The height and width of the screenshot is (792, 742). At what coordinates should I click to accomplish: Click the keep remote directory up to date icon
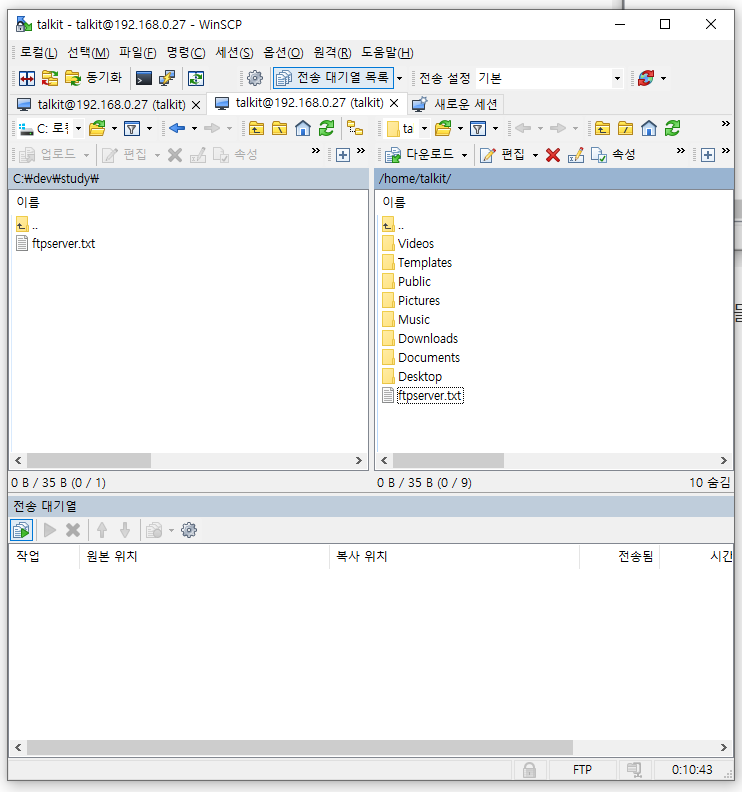(196, 78)
